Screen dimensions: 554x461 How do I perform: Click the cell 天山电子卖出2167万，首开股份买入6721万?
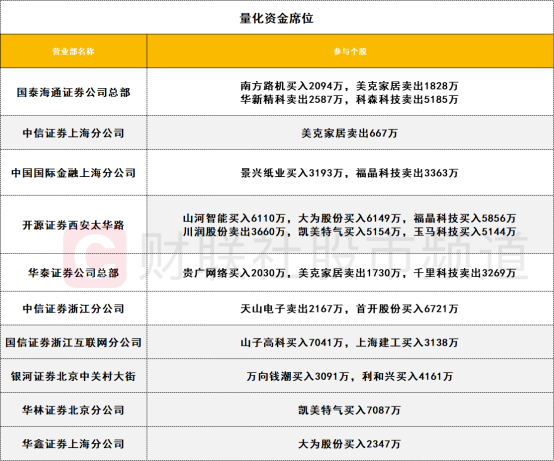tap(349, 308)
